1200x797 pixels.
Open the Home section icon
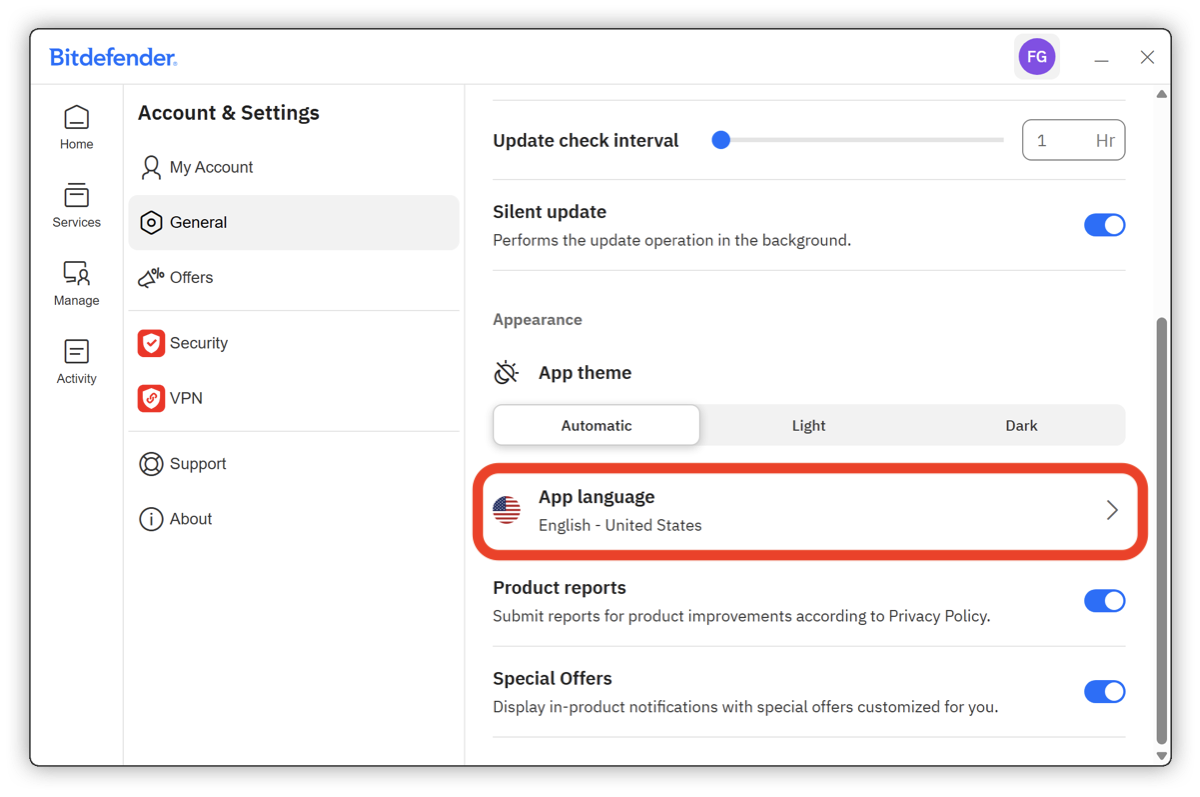click(76, 118)
